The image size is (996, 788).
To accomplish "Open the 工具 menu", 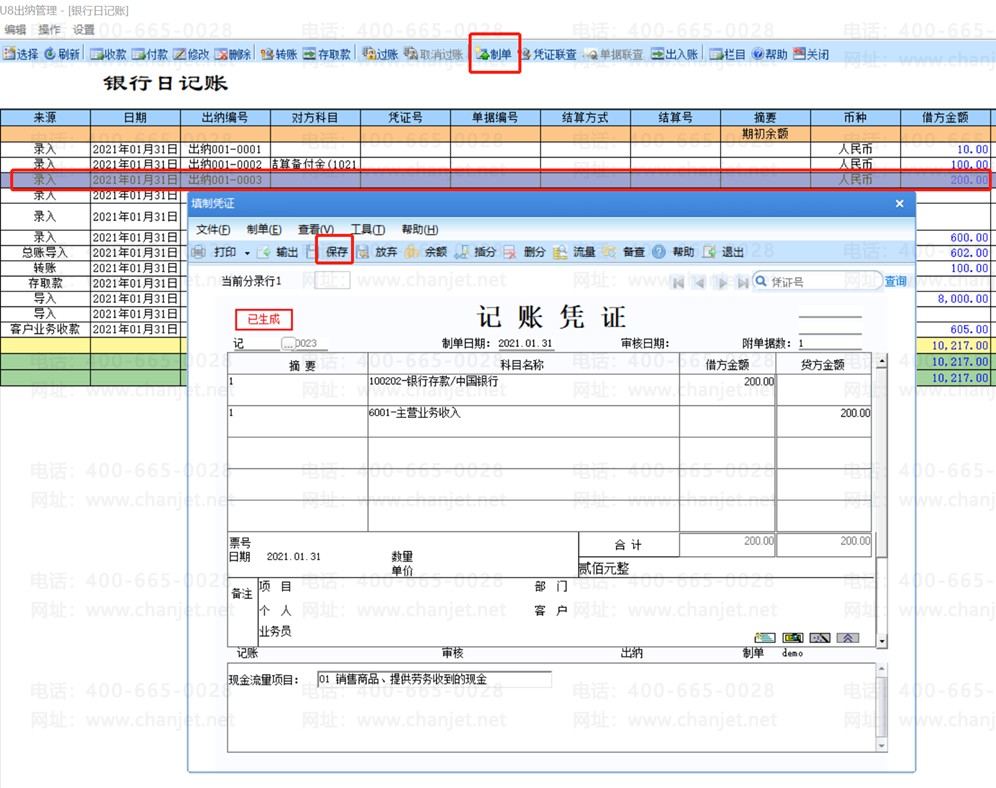I will pyautogui.click(x=368, y=229).
